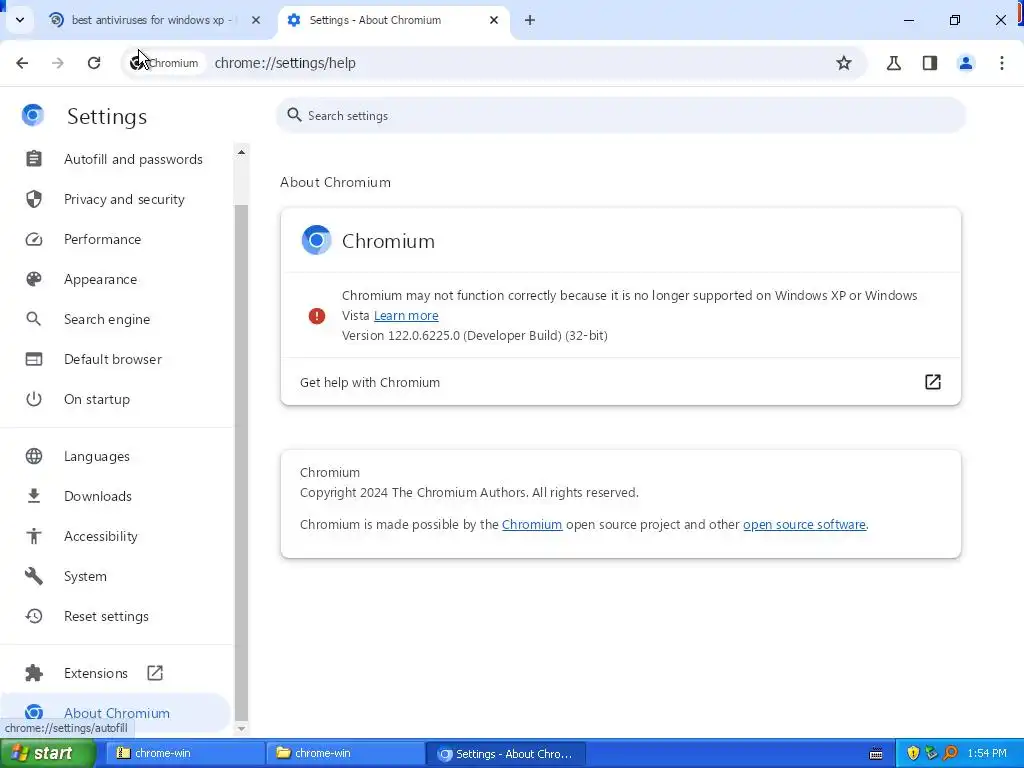Click the Downloads arrow icon
This screenshot has width=1024, height=768.
pyautogui.click(x=34, y=496)
